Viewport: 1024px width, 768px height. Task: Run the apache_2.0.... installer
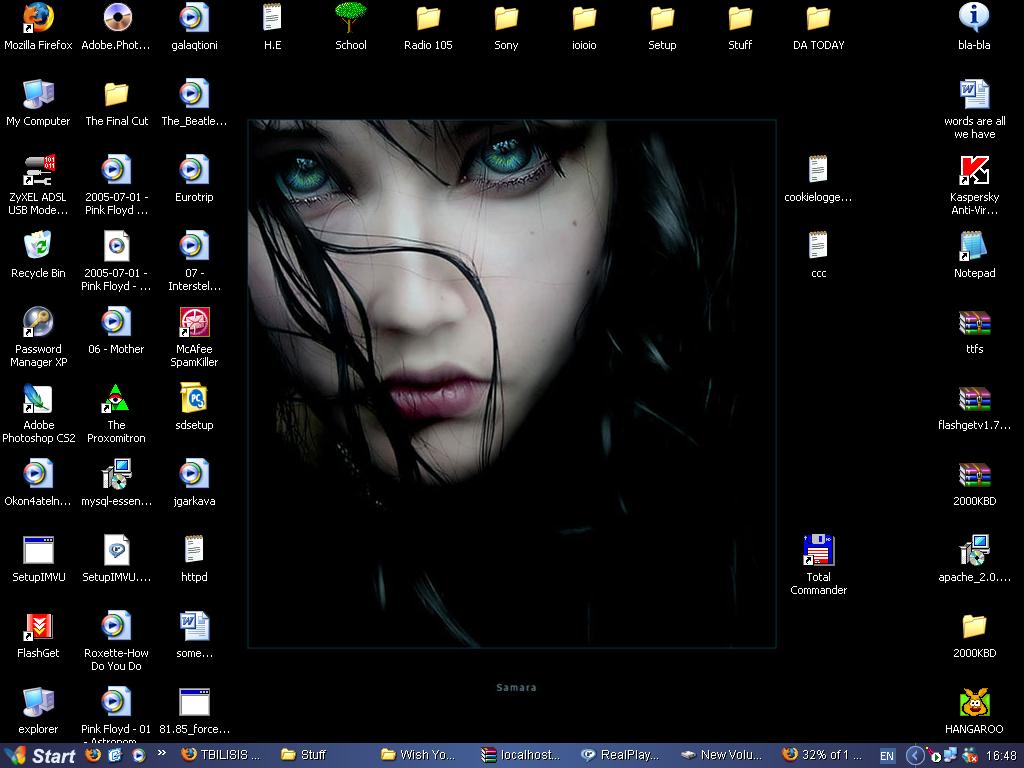click(x=974, y=550)
